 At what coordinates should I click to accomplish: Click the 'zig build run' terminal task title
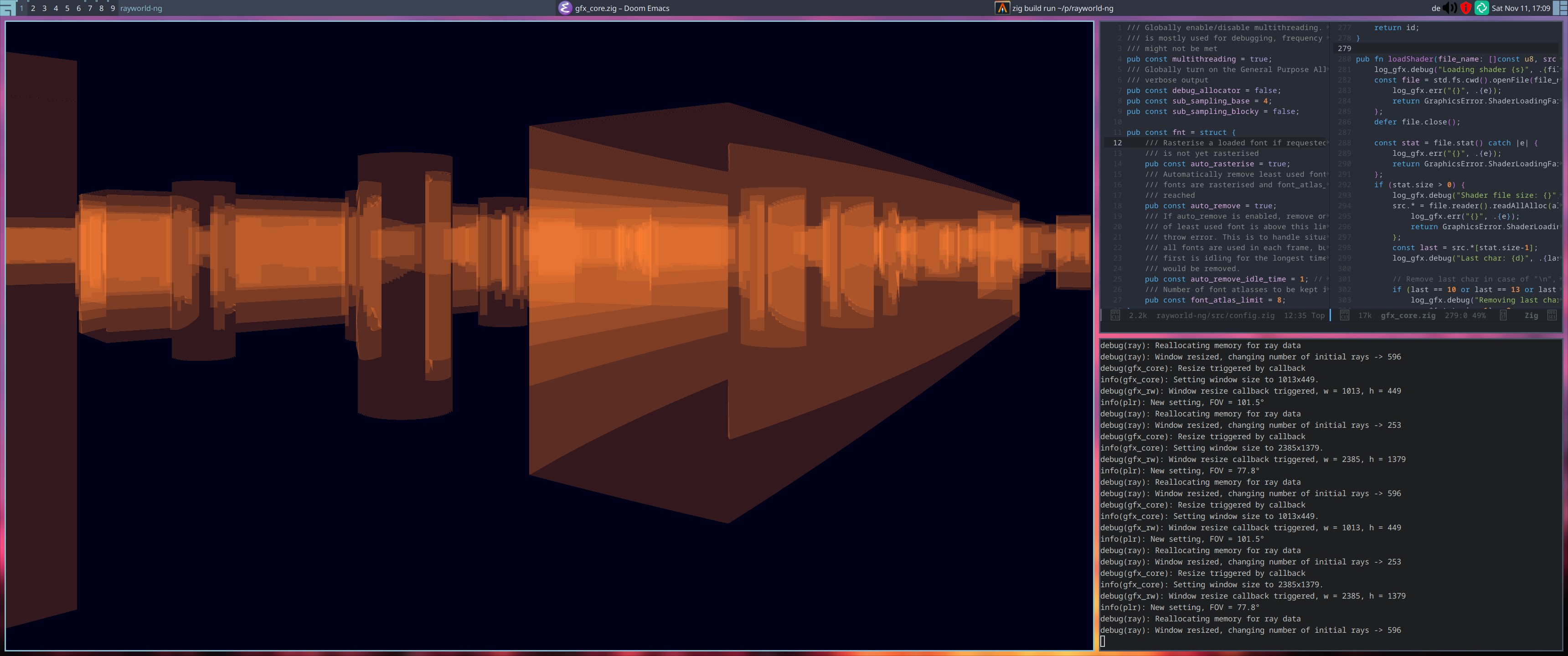(1062, 9)
